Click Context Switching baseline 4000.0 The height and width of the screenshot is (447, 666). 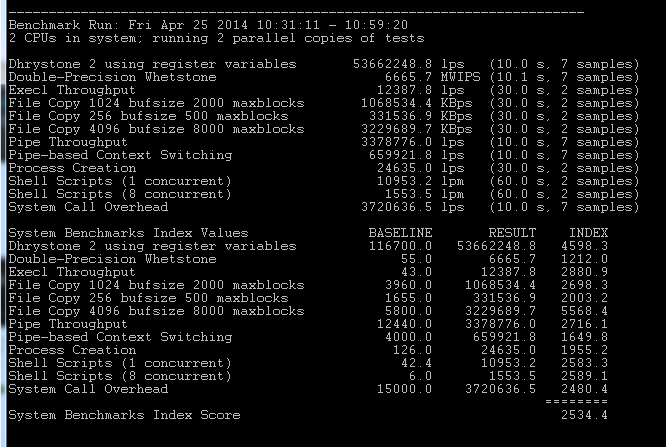[x=408, y=337]
